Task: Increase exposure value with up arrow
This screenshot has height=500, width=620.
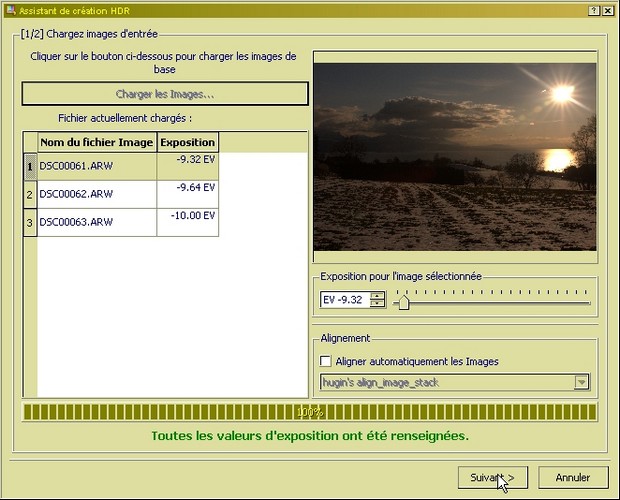Action: point(377,295)
